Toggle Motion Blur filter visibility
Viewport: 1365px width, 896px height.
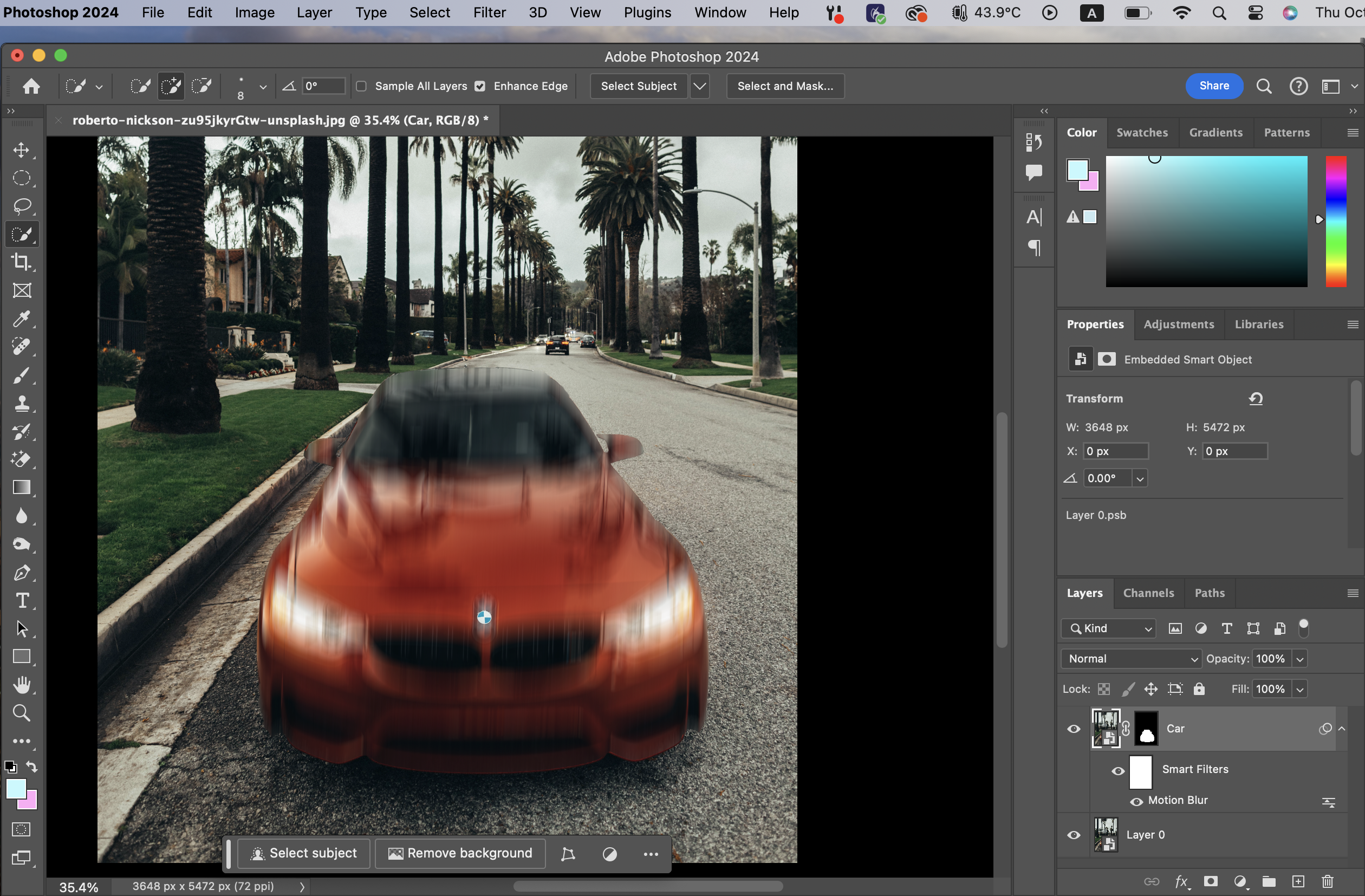[x=1136, y=801]
